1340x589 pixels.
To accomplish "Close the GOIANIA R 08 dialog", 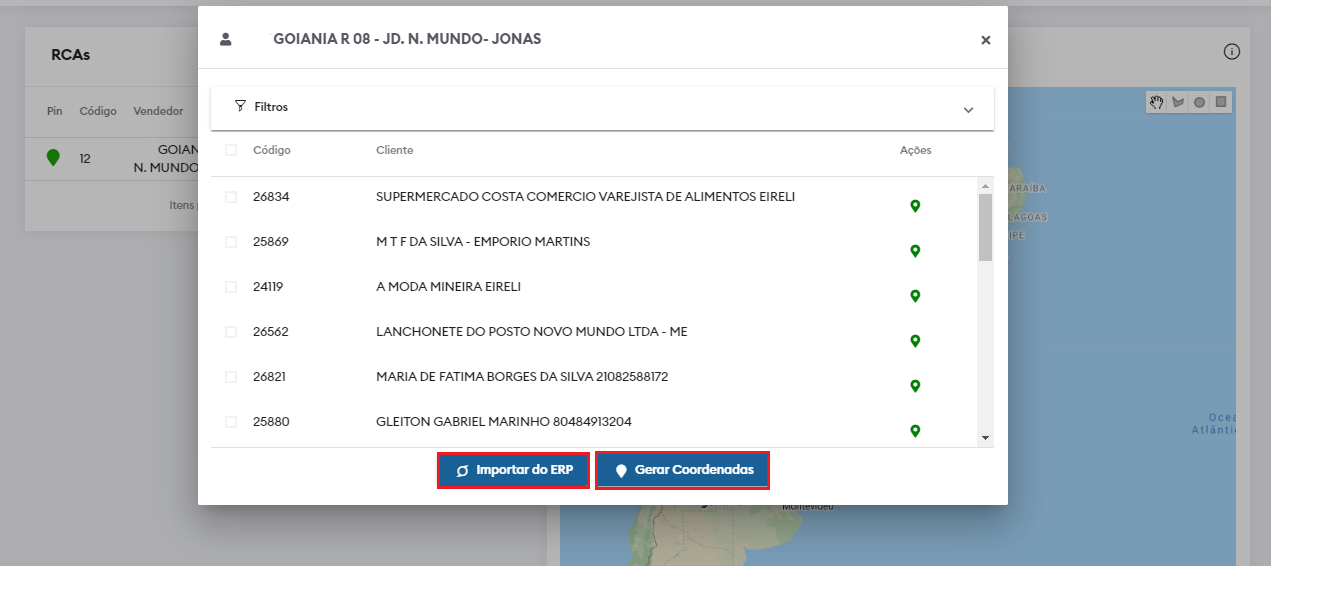I will [985, 40].
